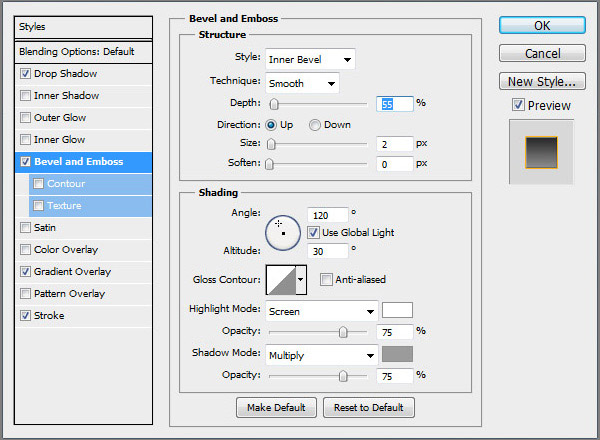This screenshot has width=600, height=440.
Task: Open Highlight Mode dropdown set to Screen
Action: (322, 311)
